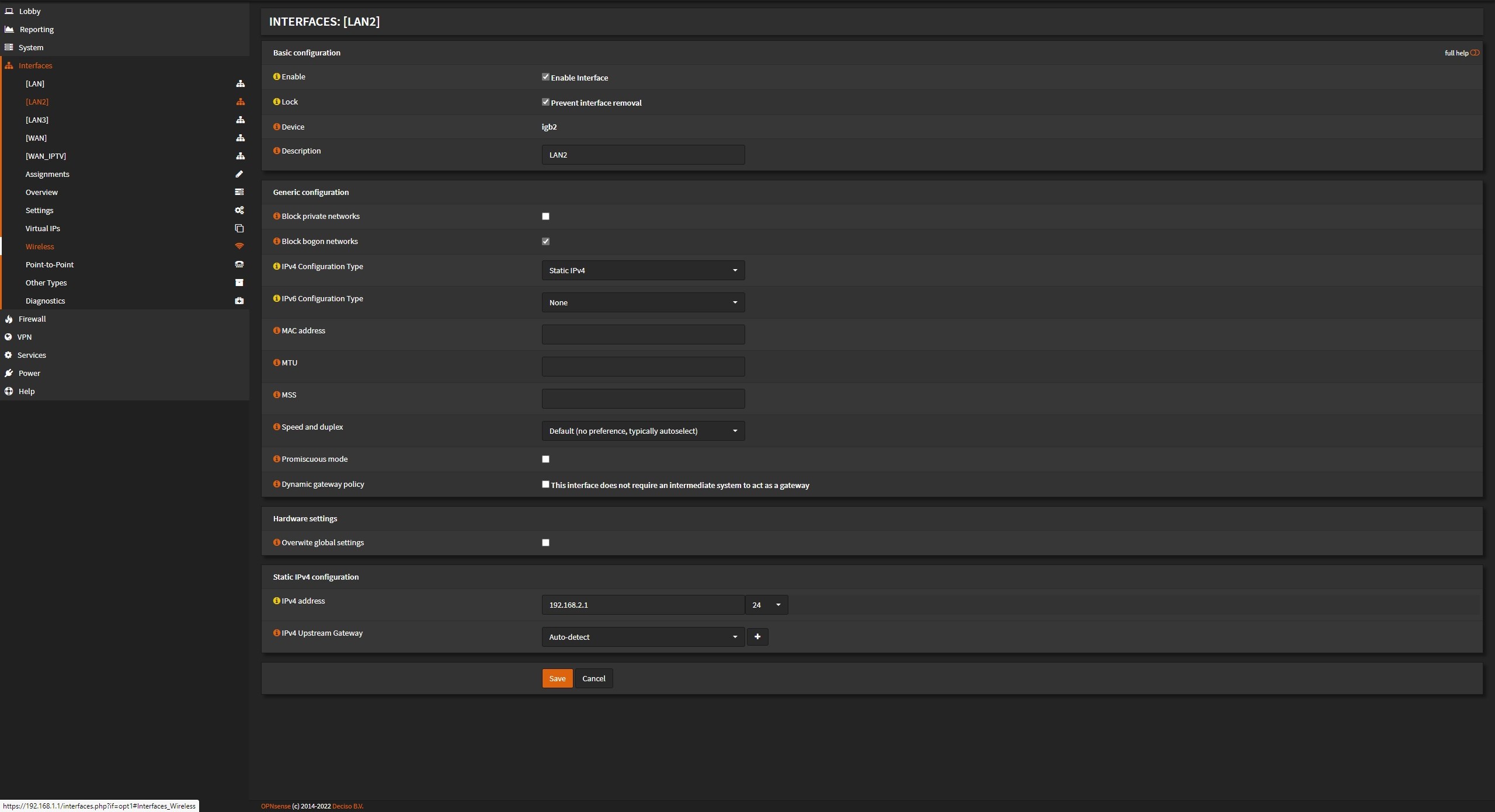Viewport: 1495px width, 812px height.
Task: Click plus icon to add upstream gateway
Action: pyautogui.click(x=757, y=637)
